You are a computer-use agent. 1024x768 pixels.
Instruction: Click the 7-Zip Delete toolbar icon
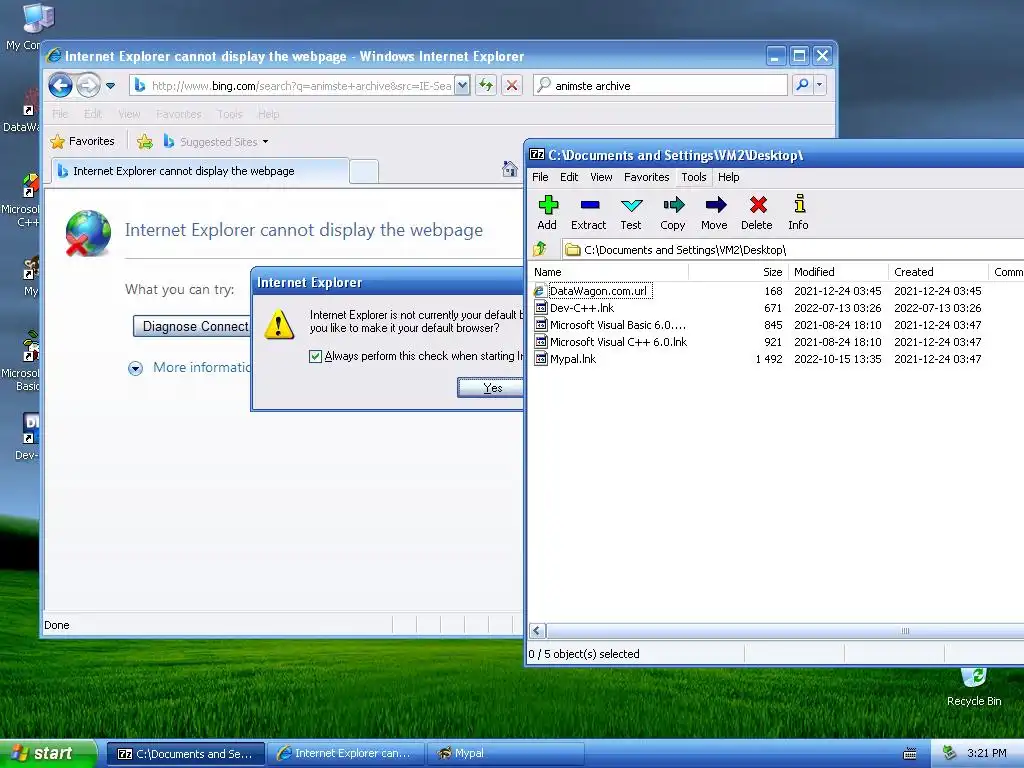point(757,212)
